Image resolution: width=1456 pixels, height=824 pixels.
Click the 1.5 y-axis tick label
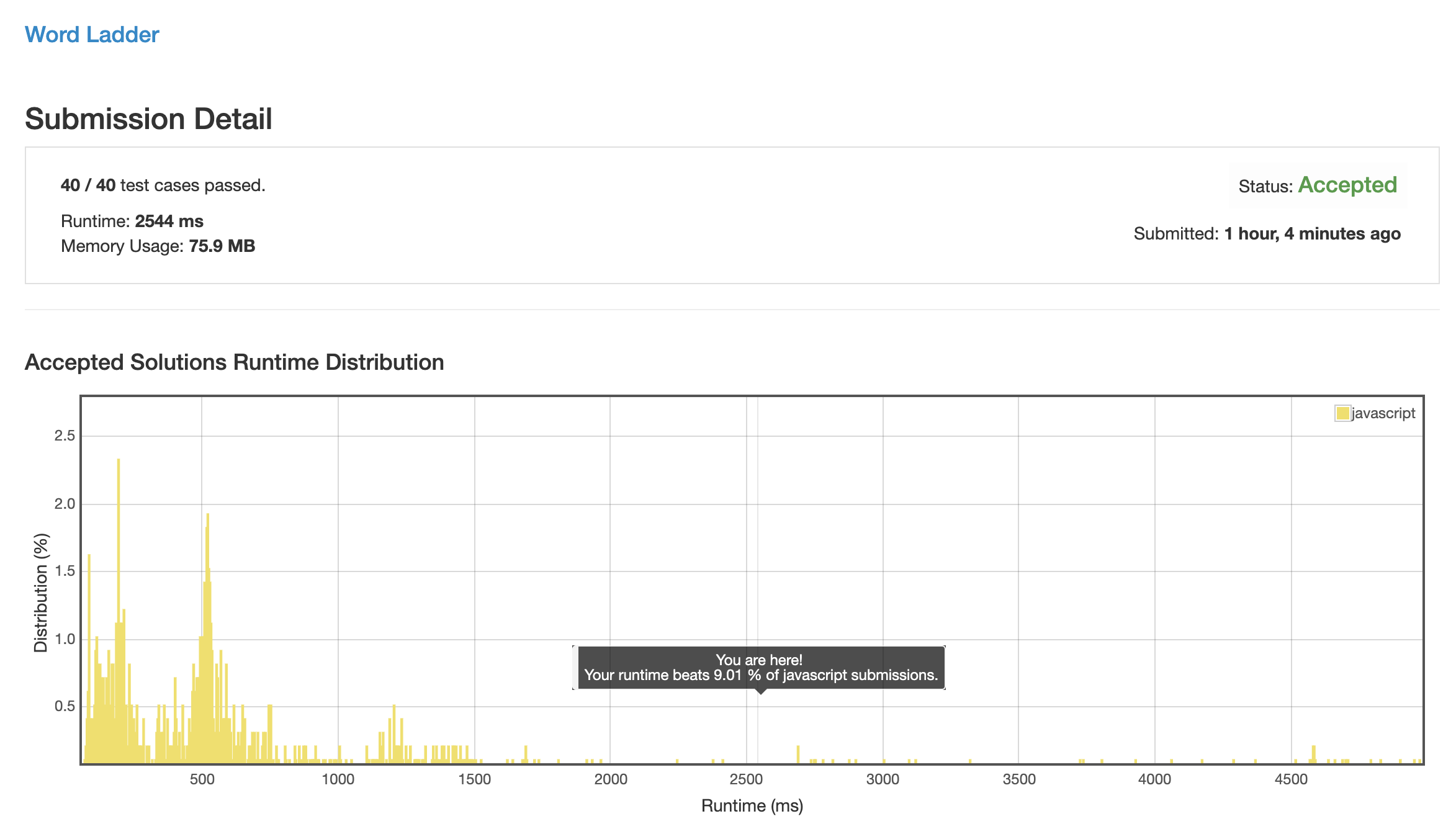65,571
